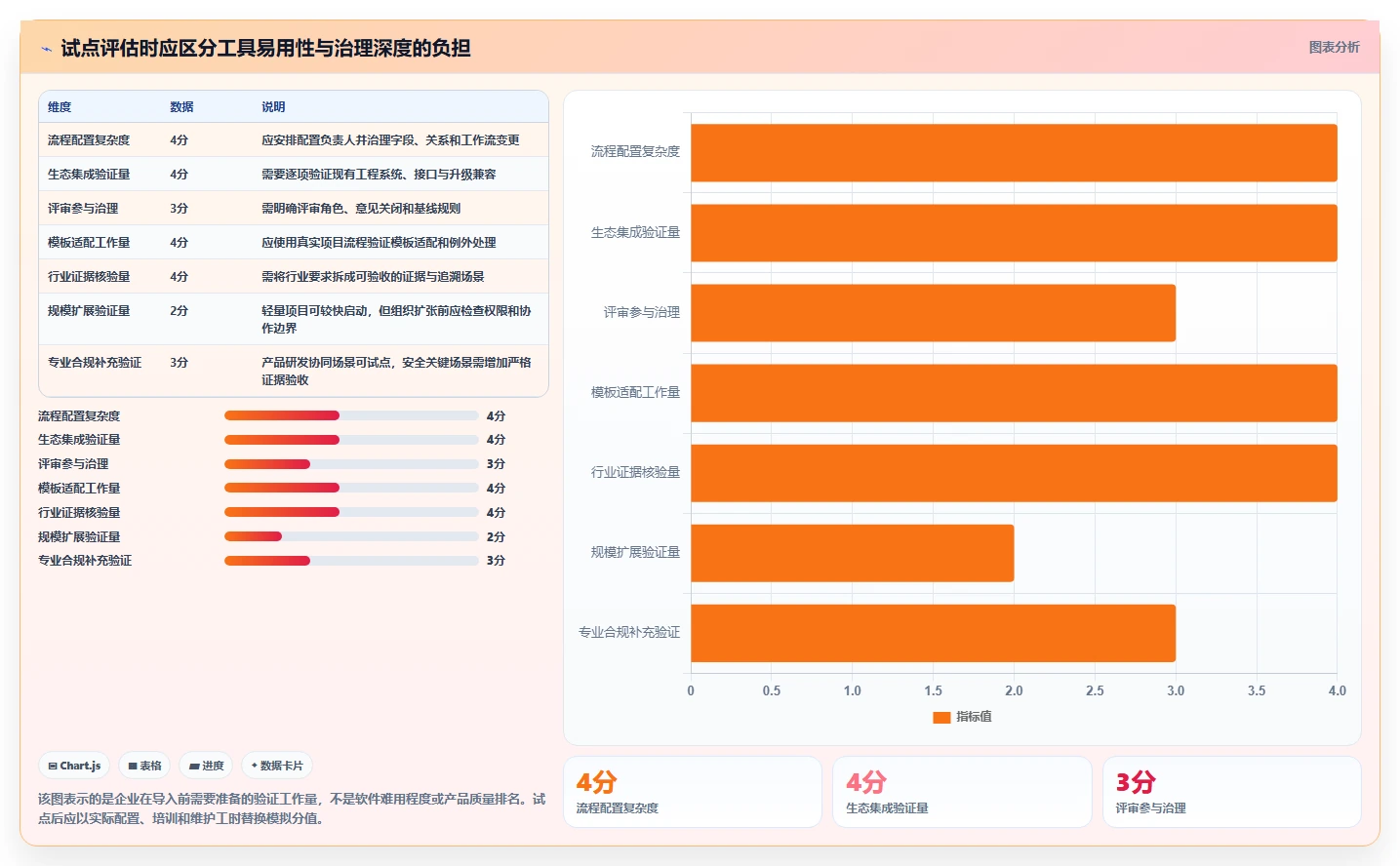Click the description starting with 产品研发协同场景可试点
This screenshot has height=866, width=1400.
point(397,372)
